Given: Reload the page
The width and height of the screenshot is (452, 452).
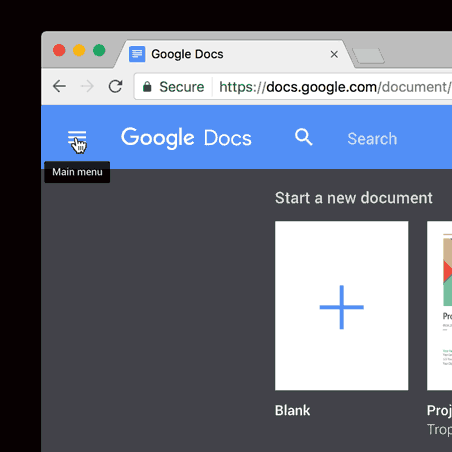Looking at the screenshot, I should point(116,86).
